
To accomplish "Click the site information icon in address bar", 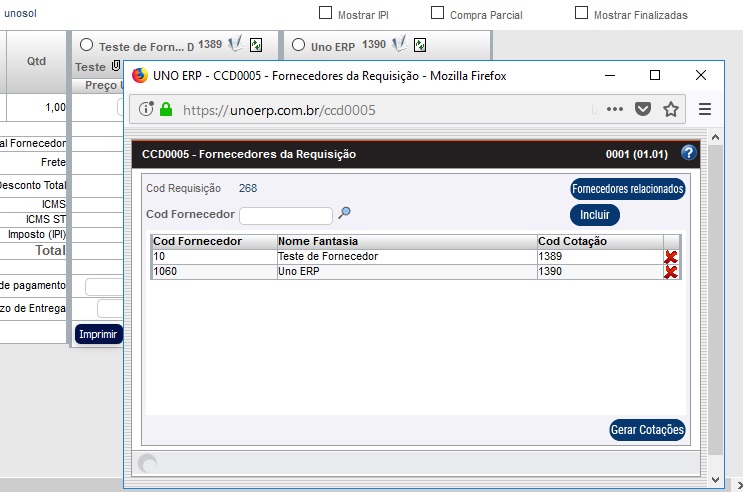I will pyautogui.click(x=146, y=110).
